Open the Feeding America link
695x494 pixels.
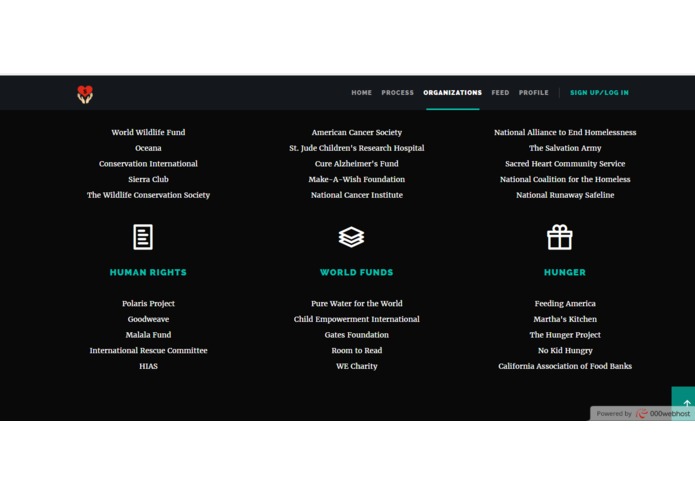click(565, 303)
